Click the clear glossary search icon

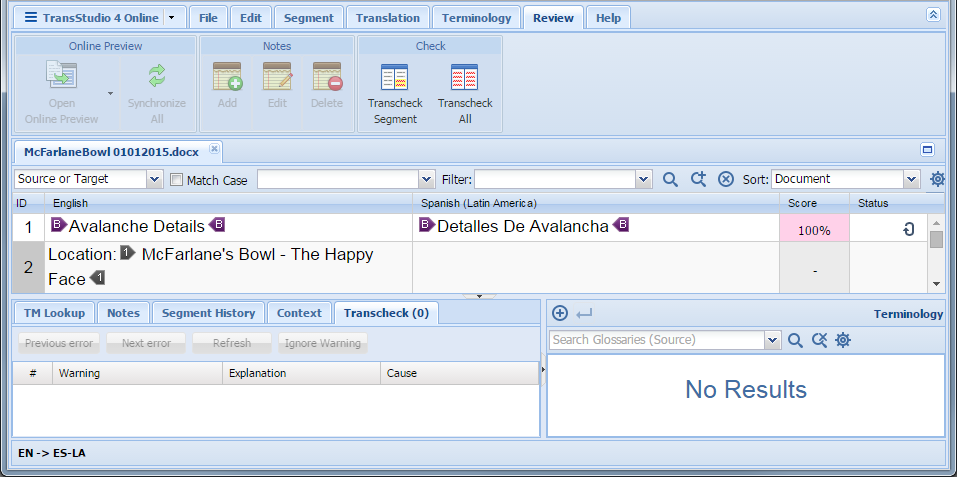click(x=819, y=340)
